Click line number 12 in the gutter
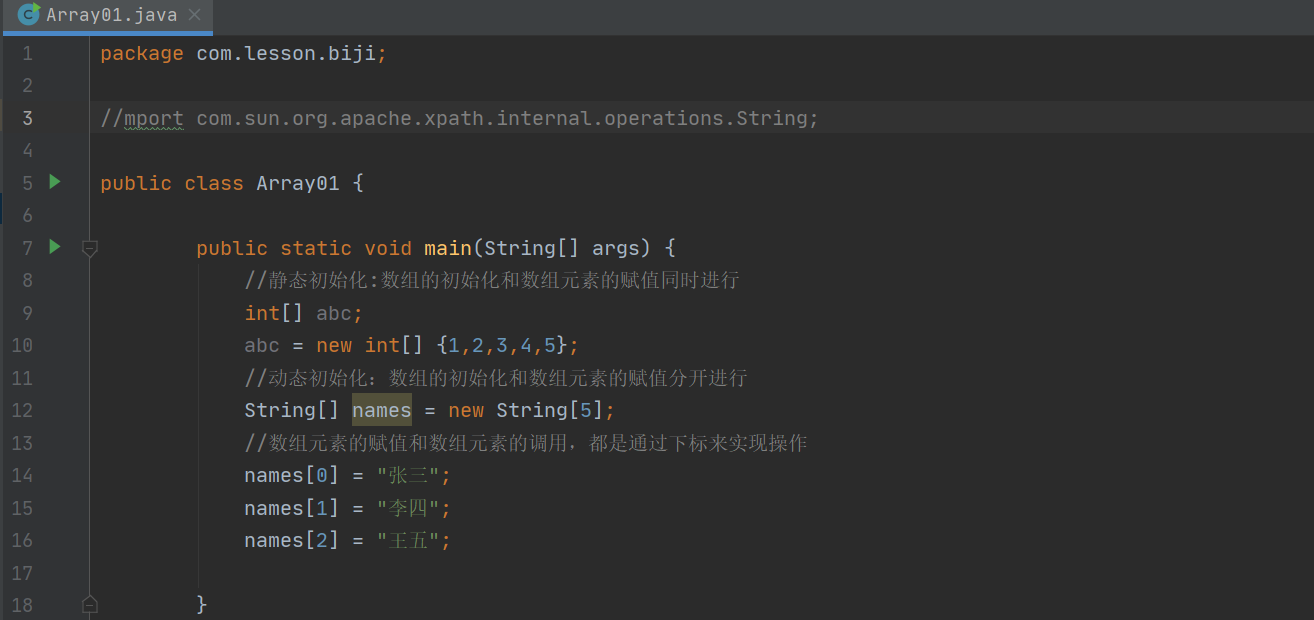1314x620 pixels. click(21, 411)
